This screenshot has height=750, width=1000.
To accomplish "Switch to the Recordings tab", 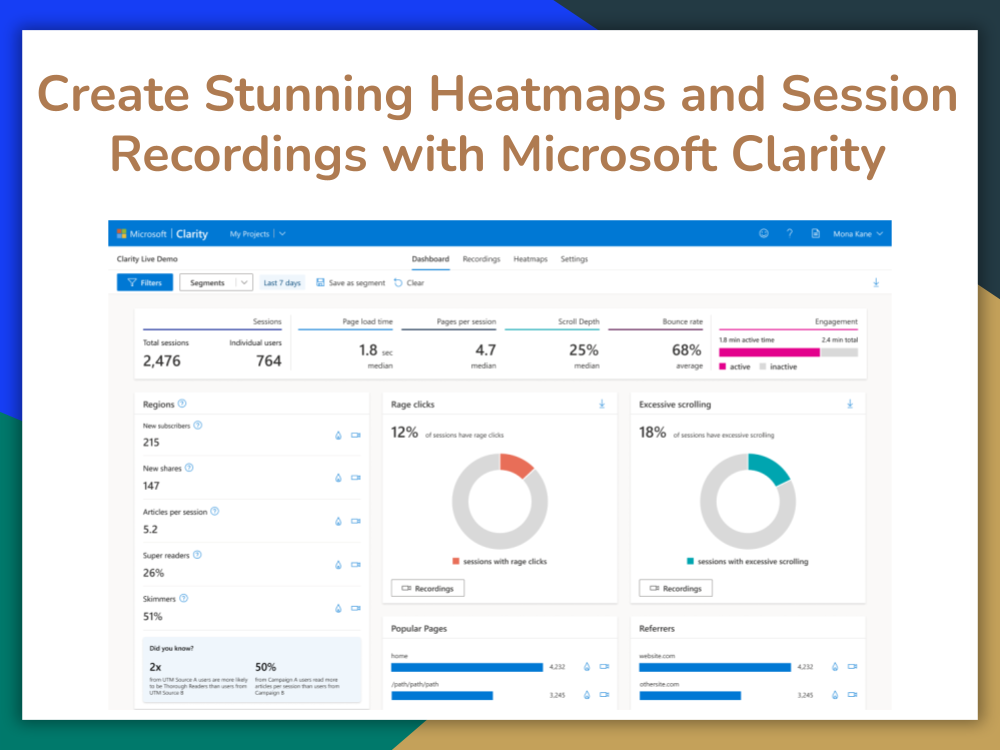I will click(481, 259).
